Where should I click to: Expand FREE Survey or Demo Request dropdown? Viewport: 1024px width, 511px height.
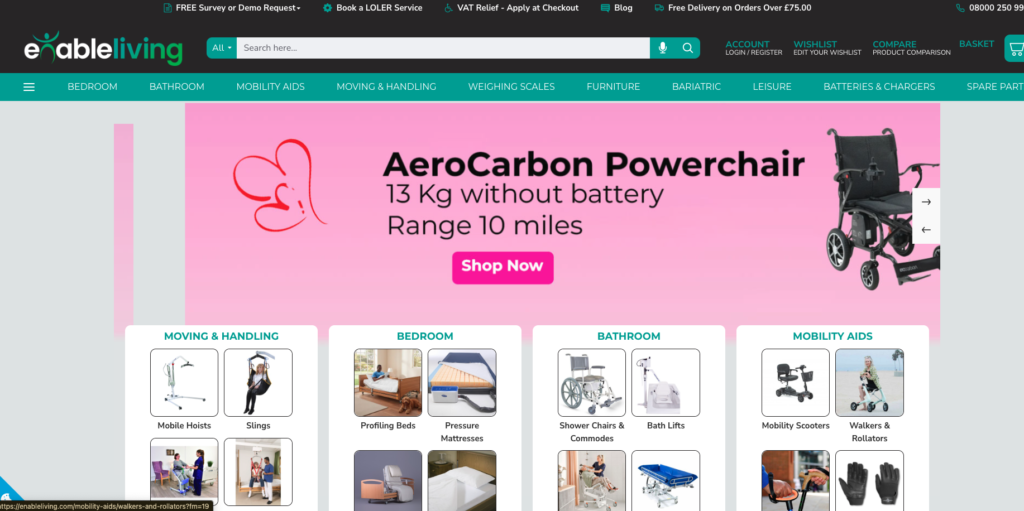point(232,8)
